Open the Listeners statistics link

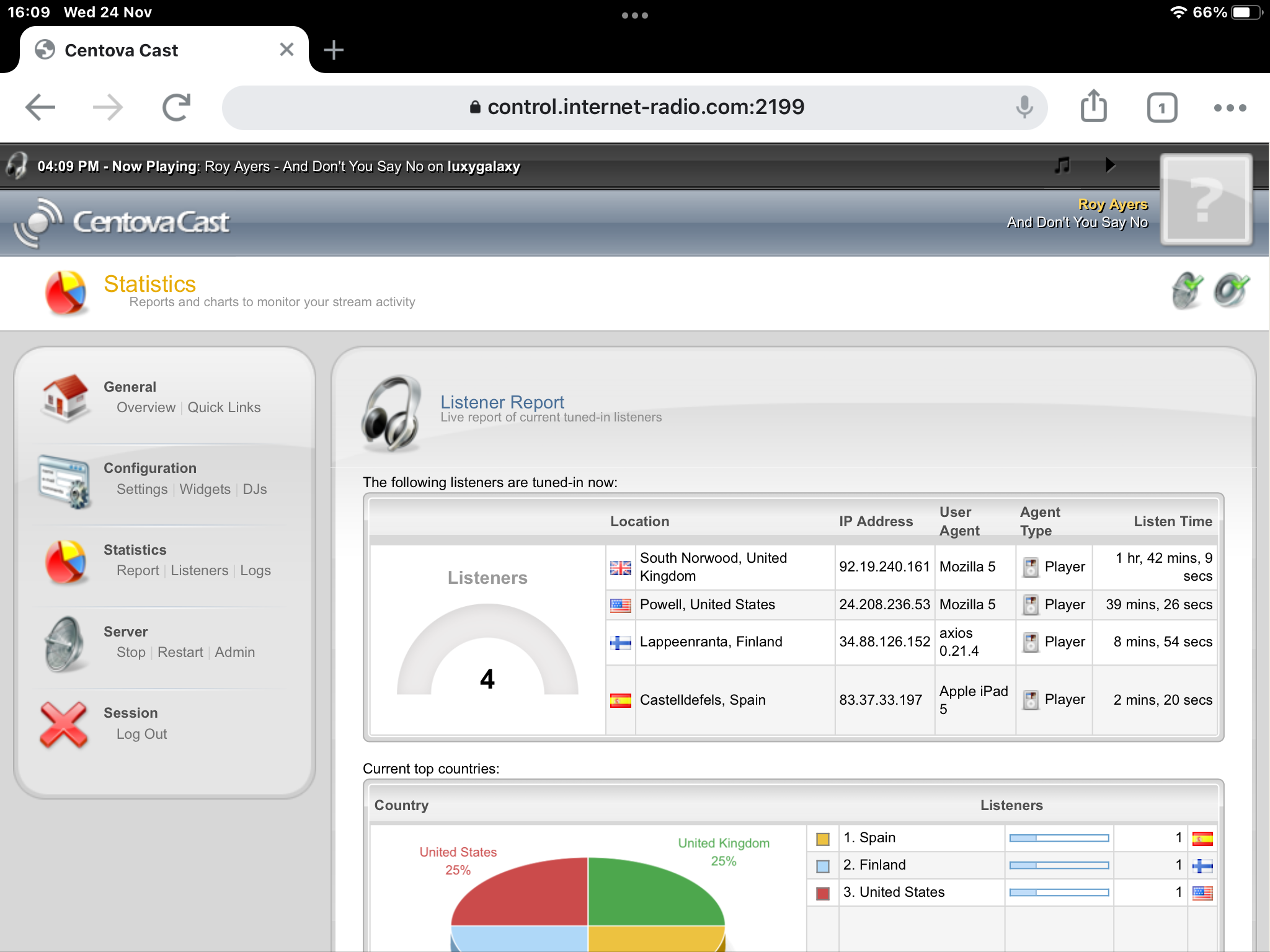coord(199,570)
